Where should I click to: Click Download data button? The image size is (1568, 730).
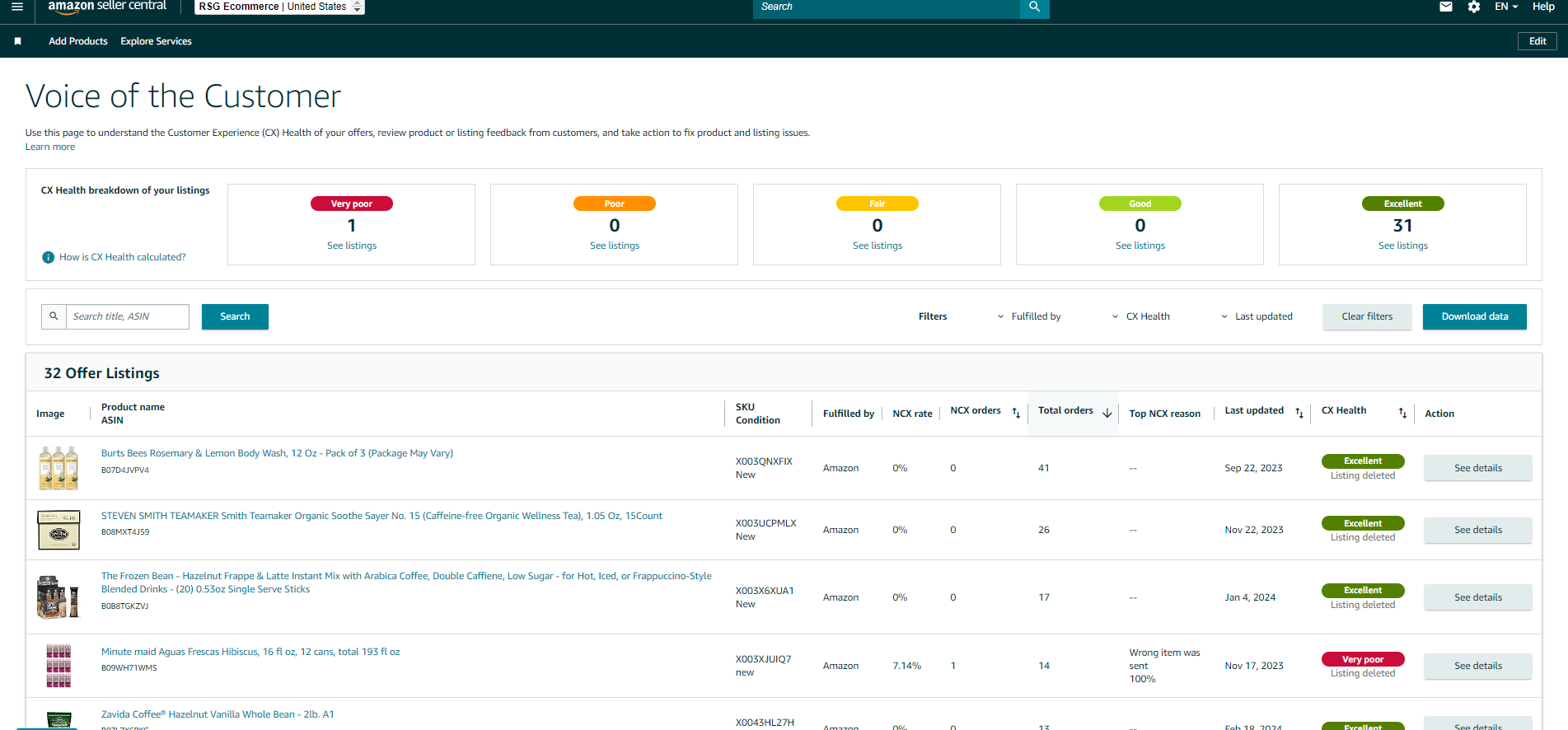click(x=1475, y=316)
